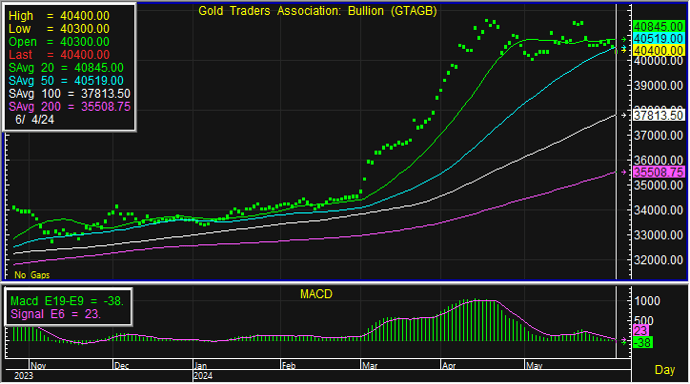The height and width of the screenshot is (384, 690).
Task: Click the Nov month label on time axis
Action: pos(38,366)
